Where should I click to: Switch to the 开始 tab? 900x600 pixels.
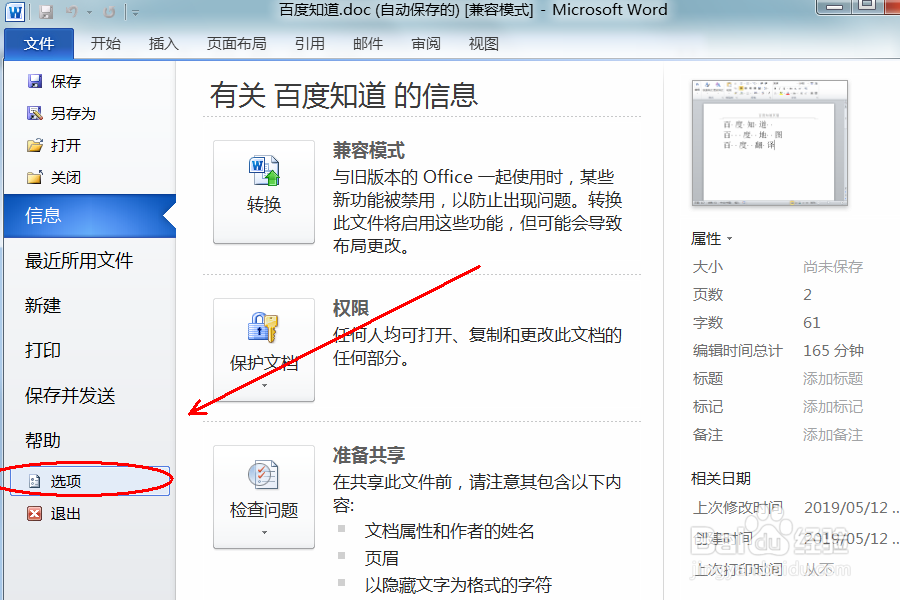[106, 44]
